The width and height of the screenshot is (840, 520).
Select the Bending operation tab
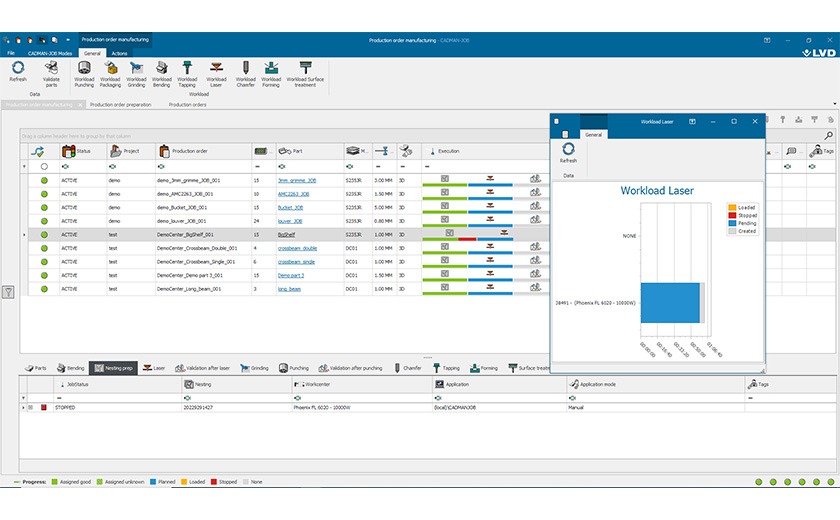(x=71, y=368)
